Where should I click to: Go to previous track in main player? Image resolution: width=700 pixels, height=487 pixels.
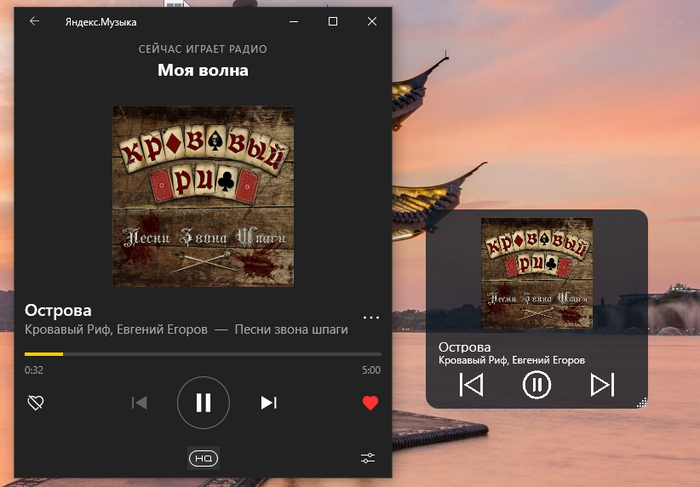click(x=139, y=403)
